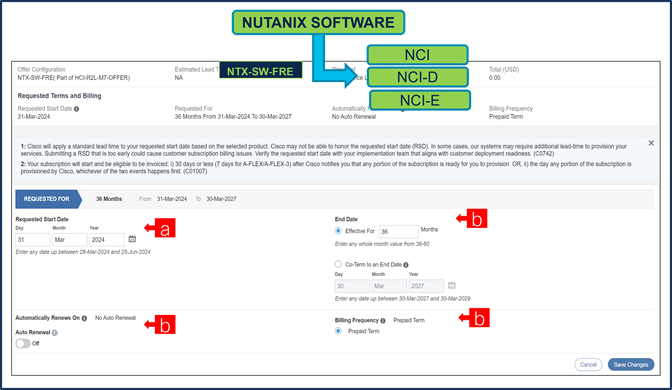
Task: Click the 'No Auto Renewal' text beside Automatically Renews On
Action: tap(115, 318)
